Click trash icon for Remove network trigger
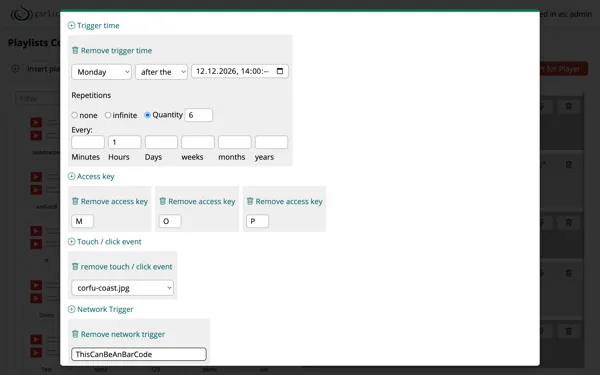This screenshot has height=375, width=600. tap(75, 334)
